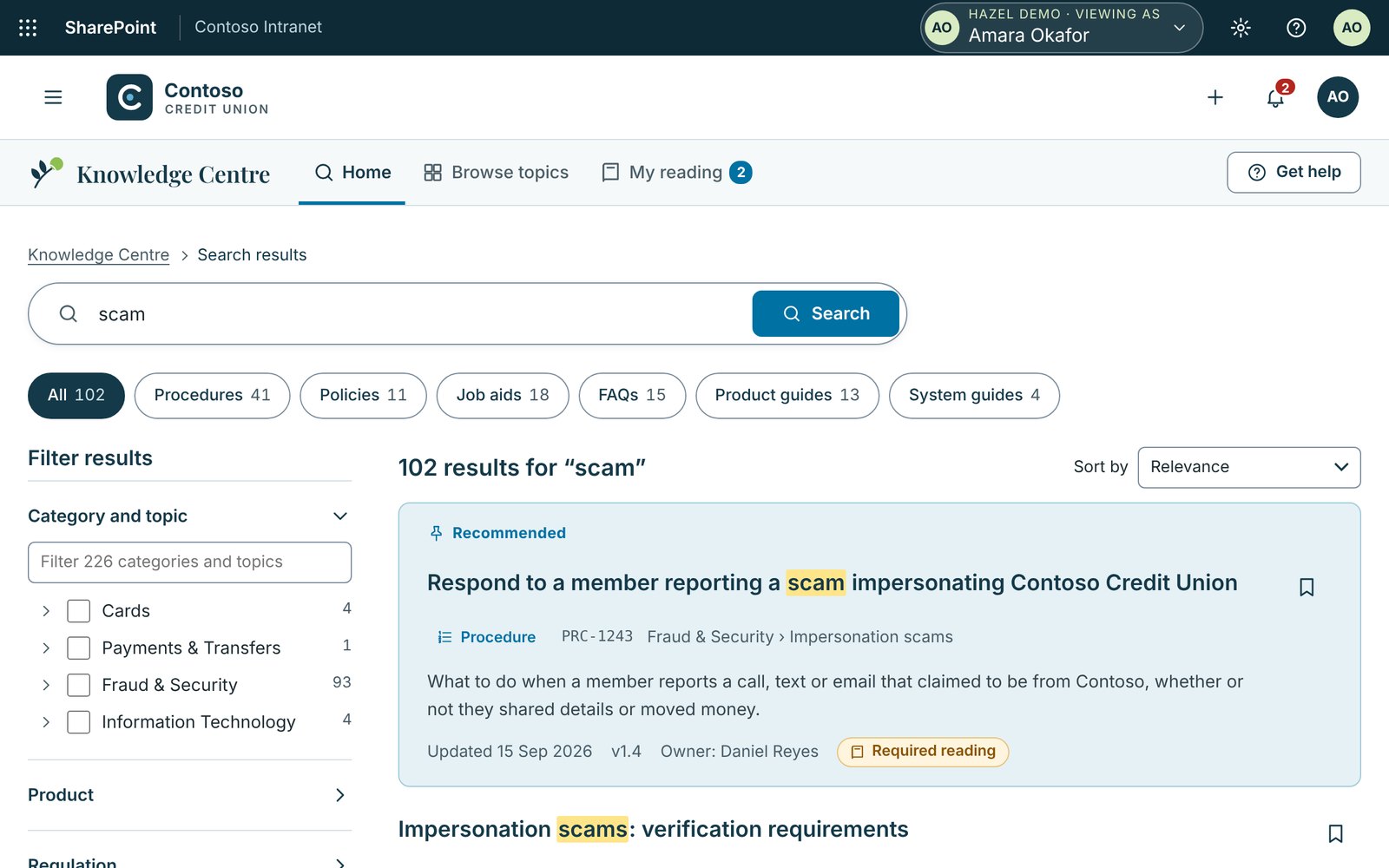
Task: Click the AO account avatar in top bar
Action: (1352, 28)
